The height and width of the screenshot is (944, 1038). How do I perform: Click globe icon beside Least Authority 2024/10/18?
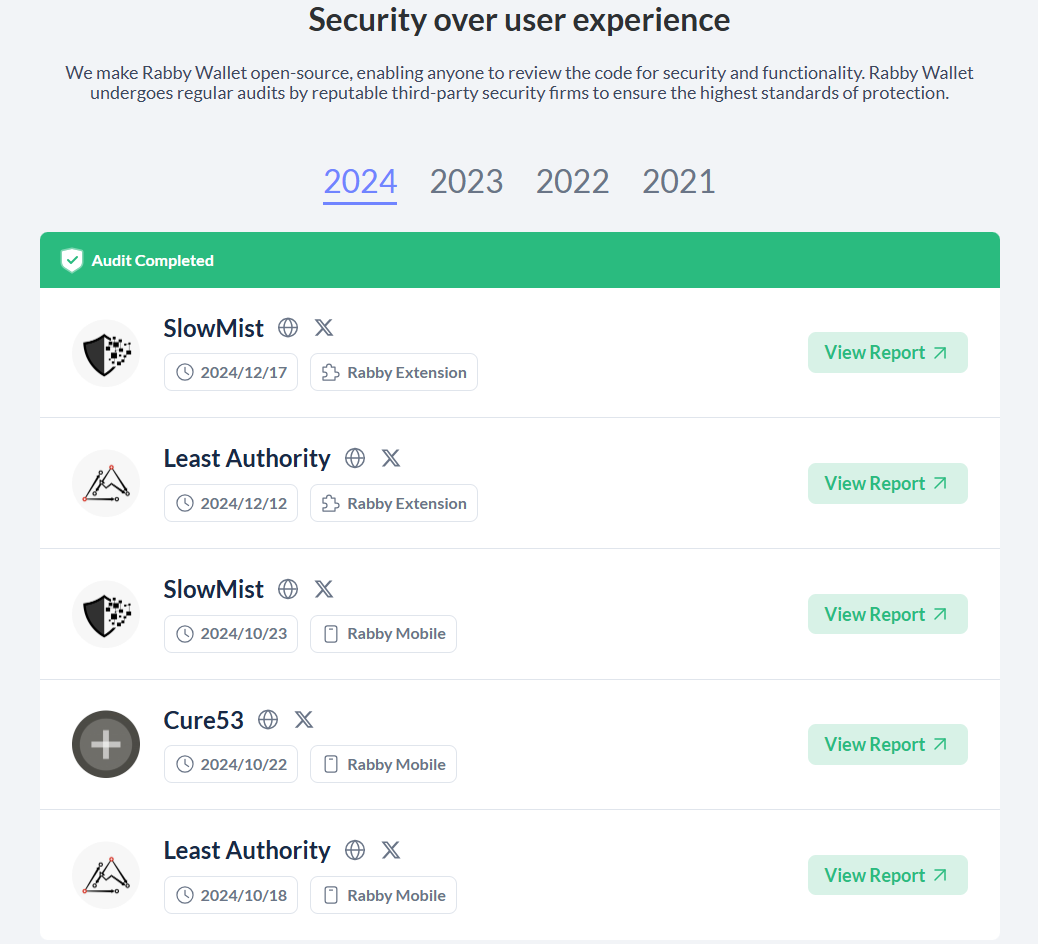click(355, 850)
